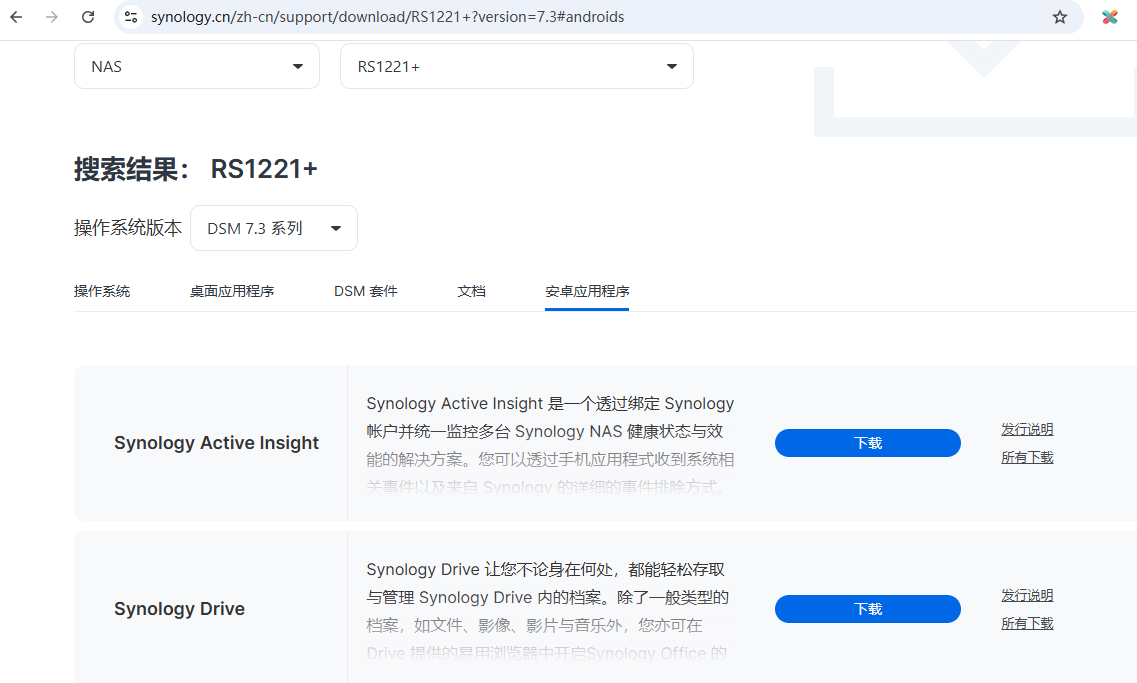Image resolution: width=1137 pixels, height=683 pixels.
Task: Download Synology Active Insight
Action: 867,443
